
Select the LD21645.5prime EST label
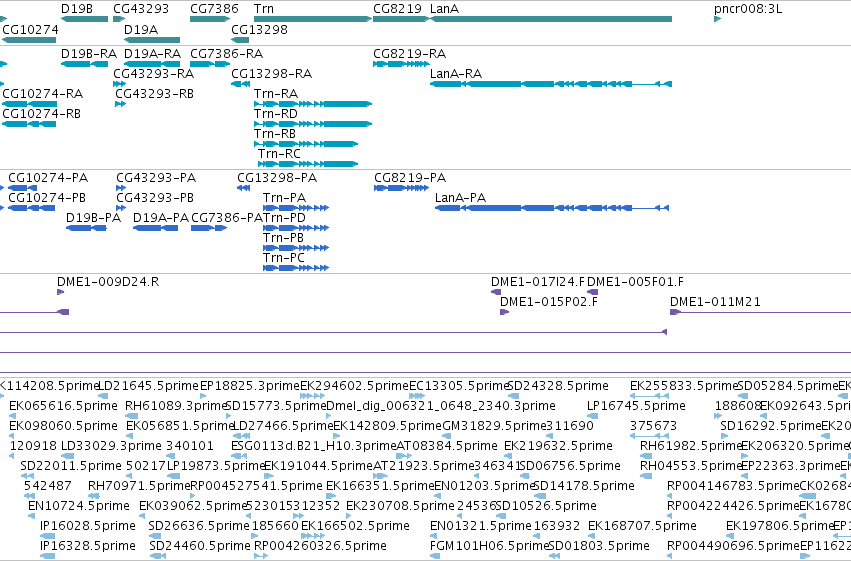click(149, 386)
